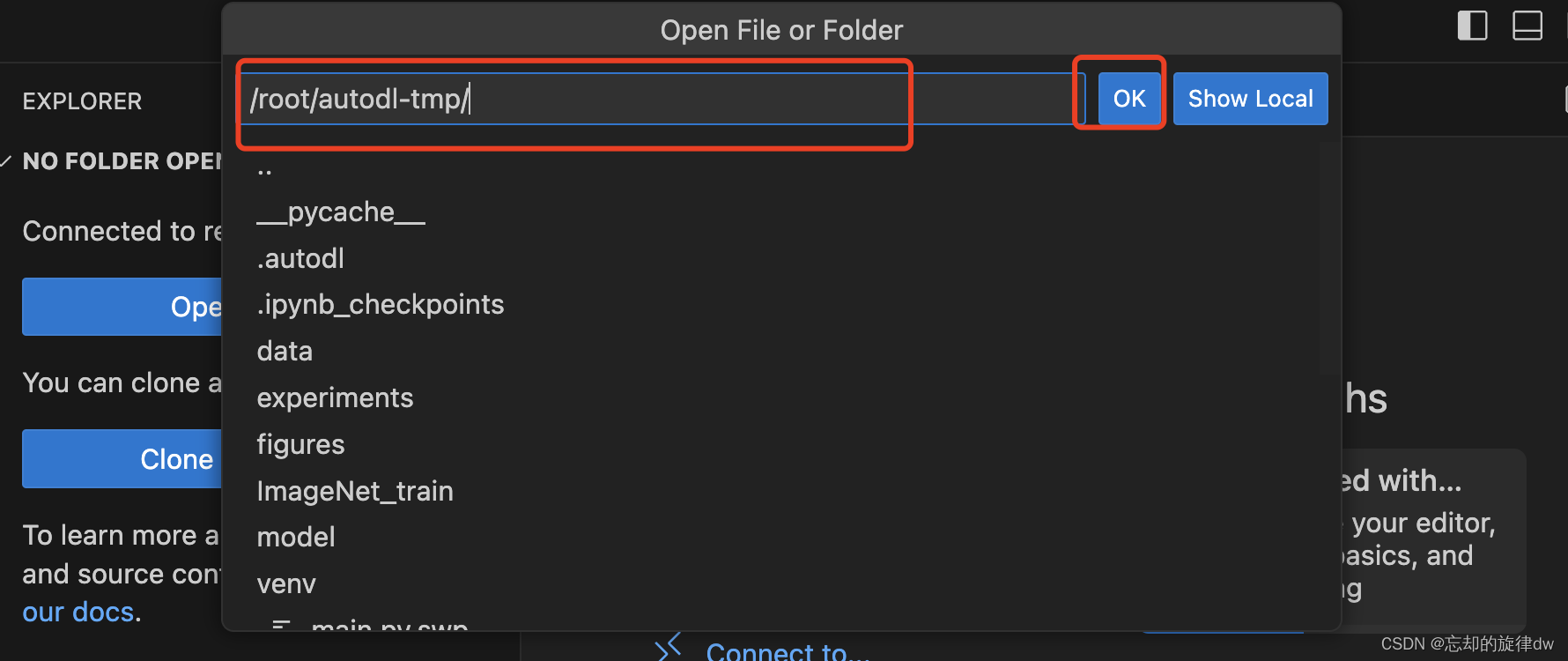Screen dimensions: 1568x661
Task: Select the __pycache__ folder
Action: (x=341, y=212)
